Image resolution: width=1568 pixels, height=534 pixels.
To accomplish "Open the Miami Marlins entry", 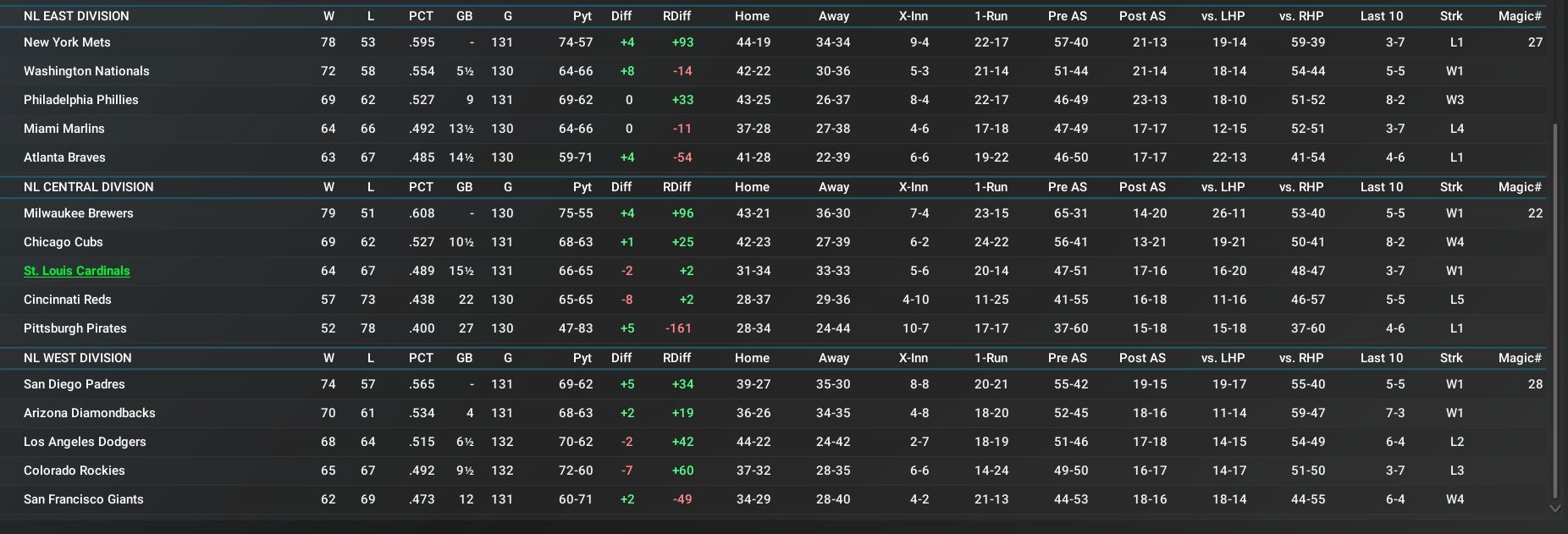I will click(64, 129).
